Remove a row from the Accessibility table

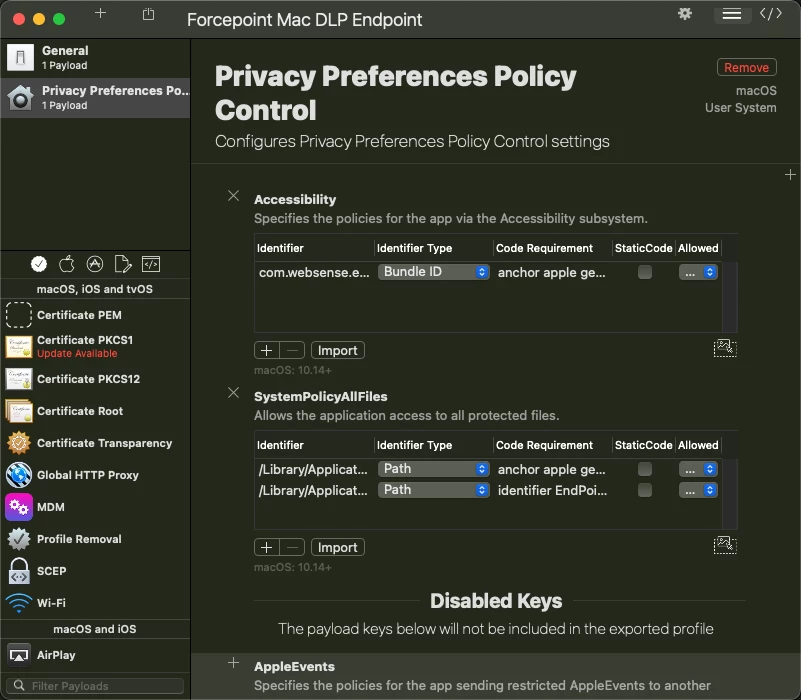[292, 351]
